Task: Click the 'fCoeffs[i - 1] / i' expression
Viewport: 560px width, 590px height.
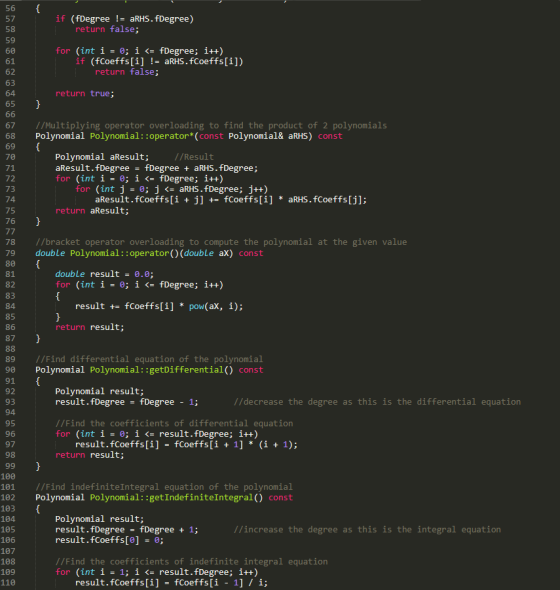Action: click(219, 582)
